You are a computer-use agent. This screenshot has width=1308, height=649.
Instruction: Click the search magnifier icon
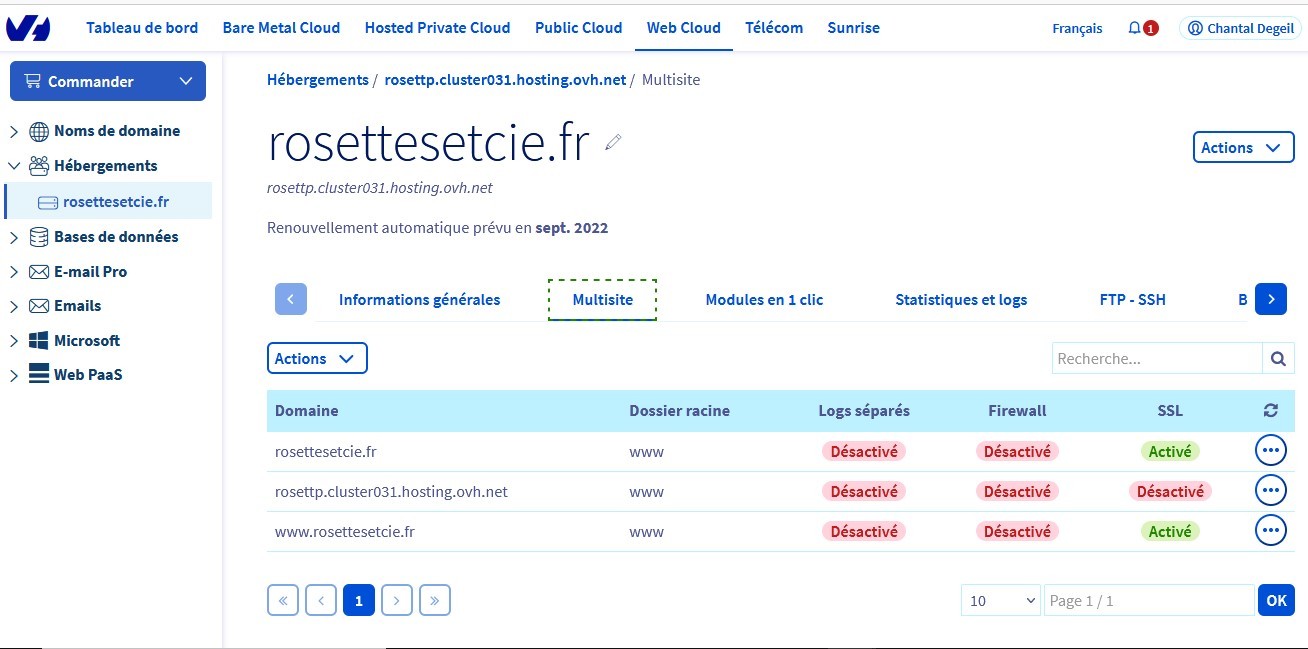click(1278, 358)
